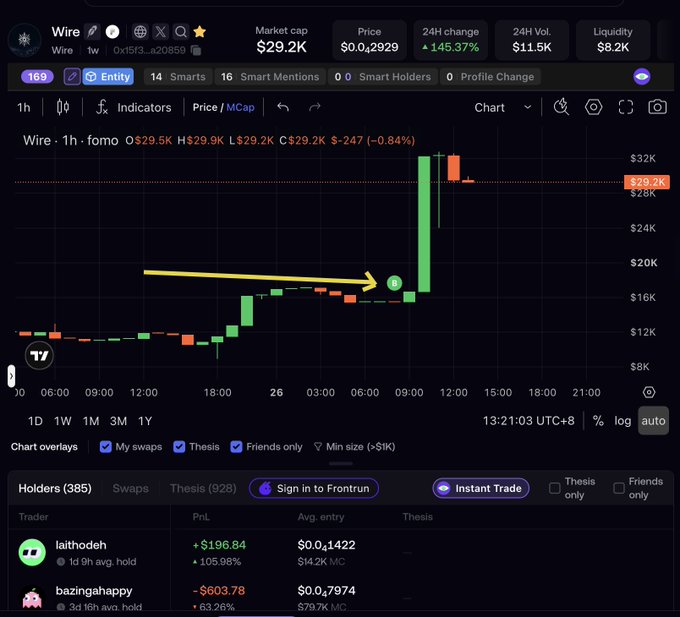
Task: Switch the chart to MCap
Action: click(240, 107)
